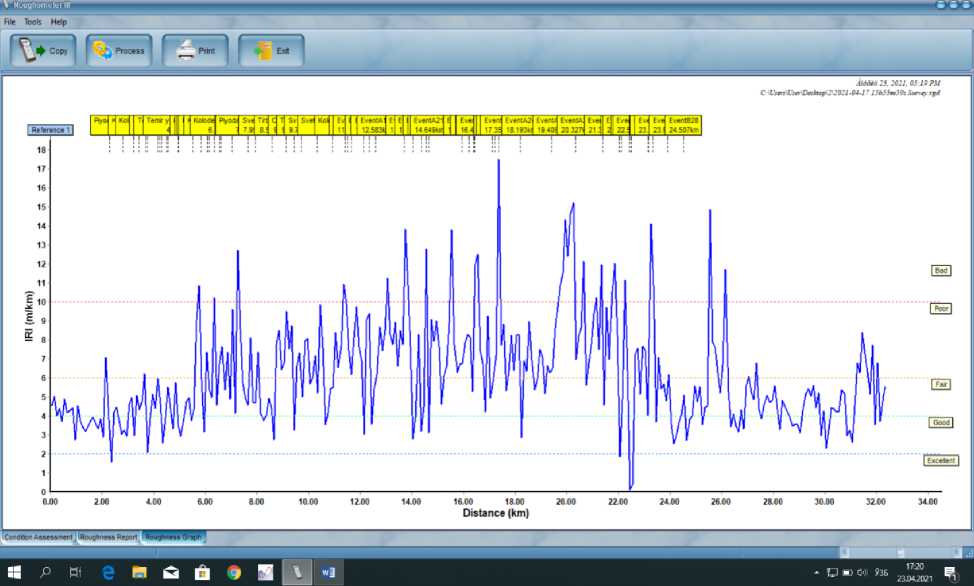Viewport: 974px width, 586px height.
Task: Click the EventB28 24.597km event marker
Action: pyautogui.click(x=684, y=125)
